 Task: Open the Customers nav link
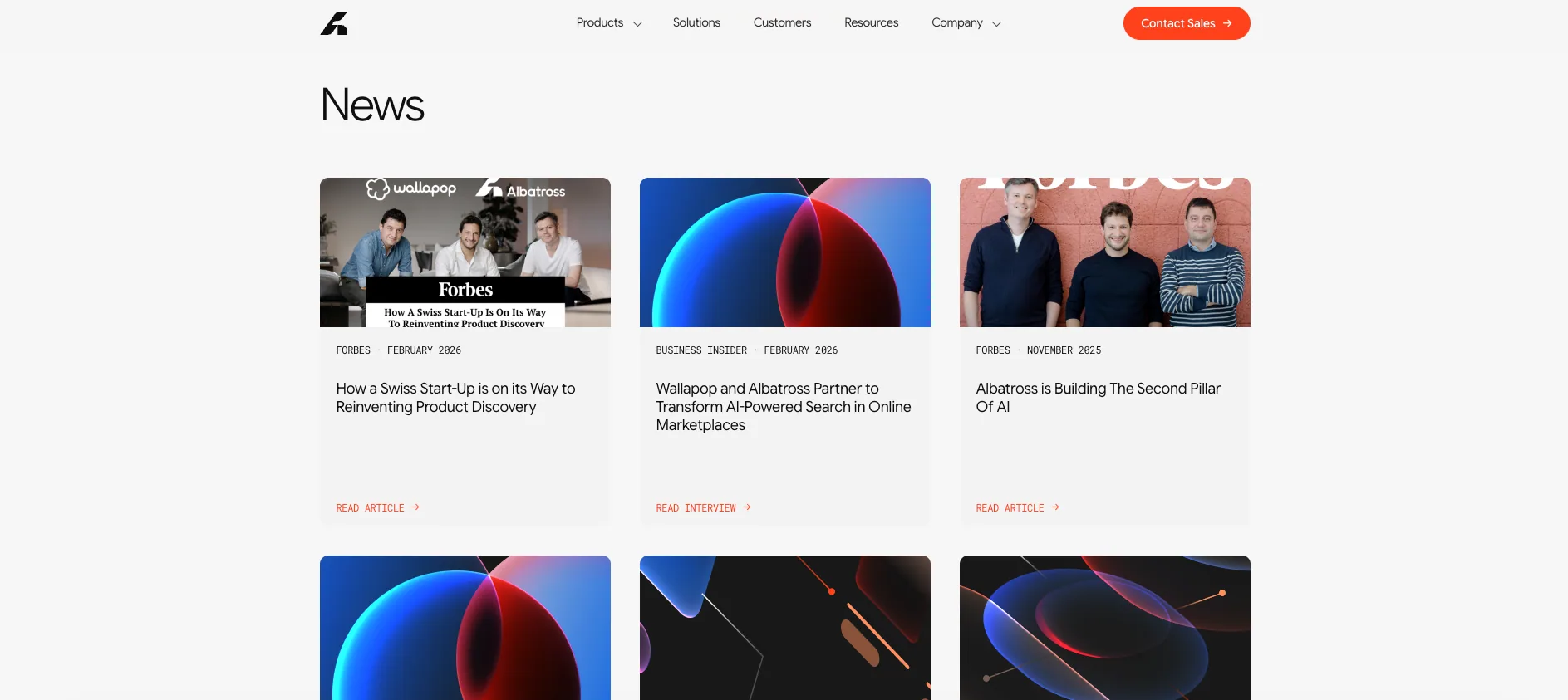pos(782,23)
